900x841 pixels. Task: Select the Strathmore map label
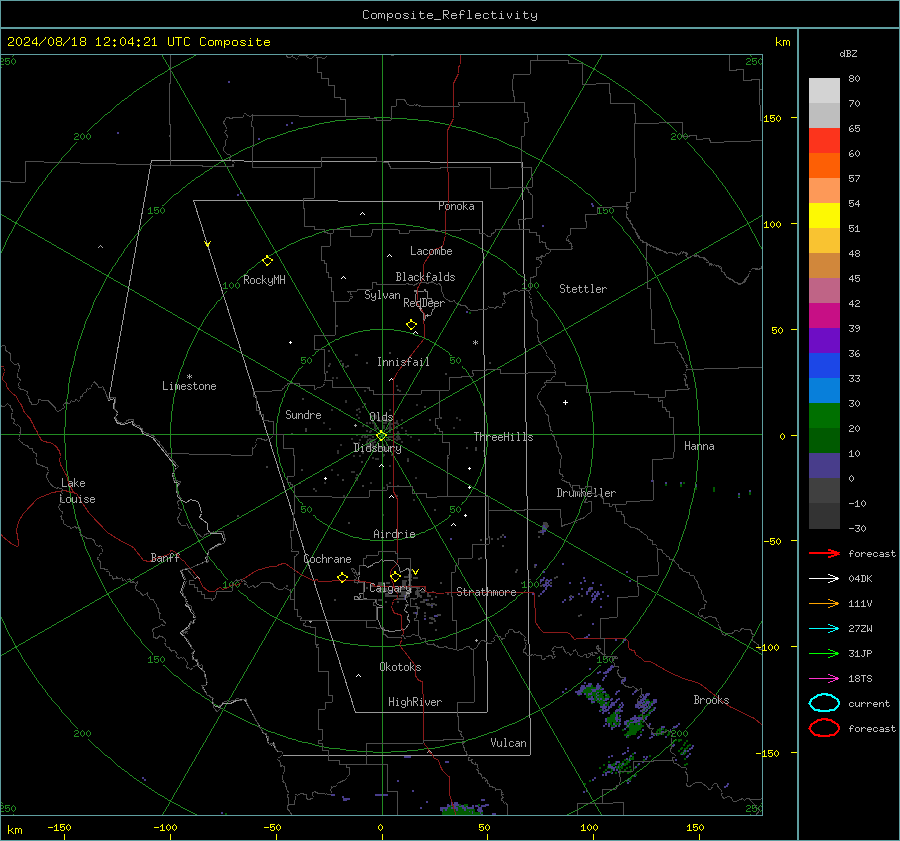pos(486,592)
